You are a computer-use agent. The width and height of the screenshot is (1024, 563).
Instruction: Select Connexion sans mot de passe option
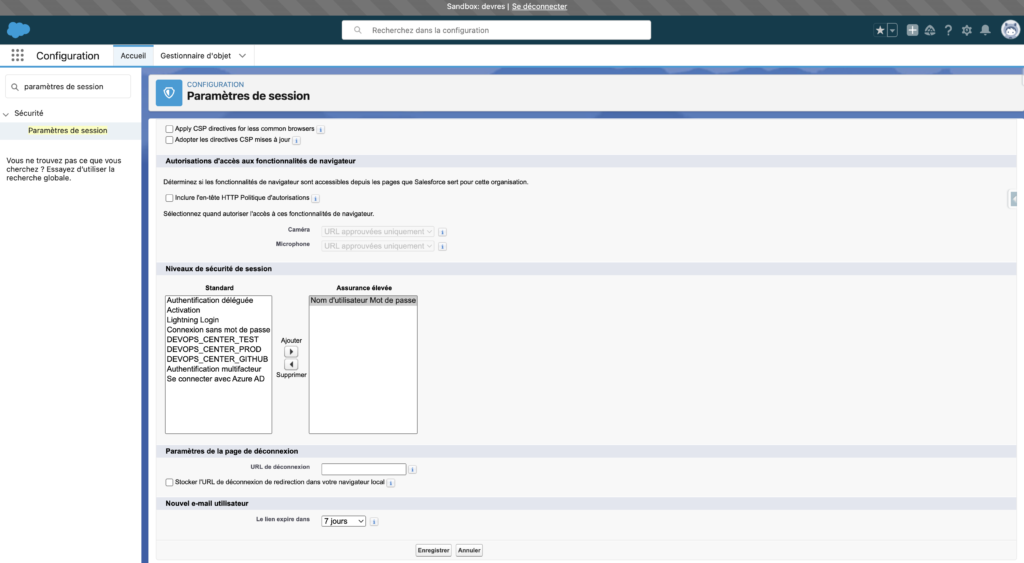(218, 330)
